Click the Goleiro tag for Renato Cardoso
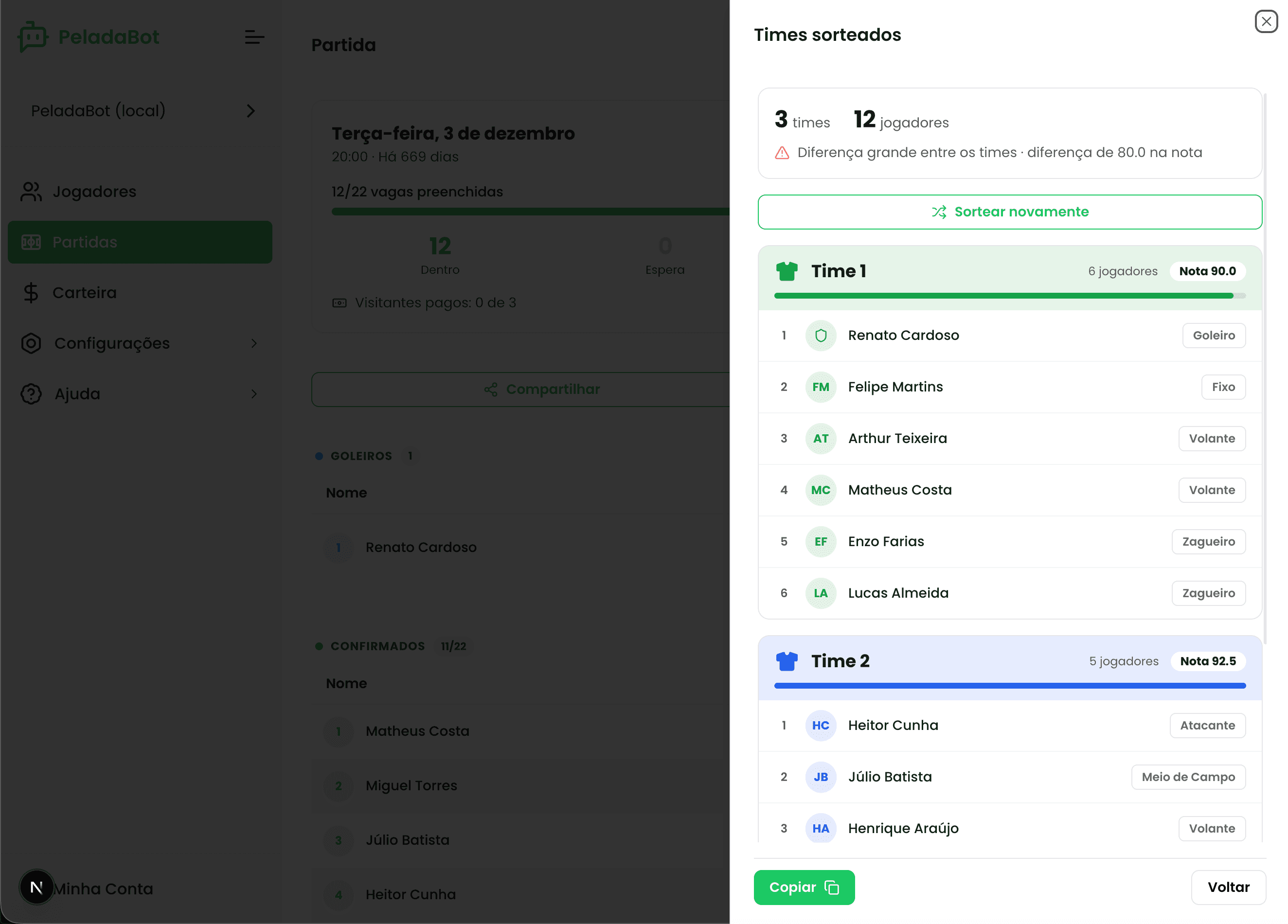 coord(1214,336)
